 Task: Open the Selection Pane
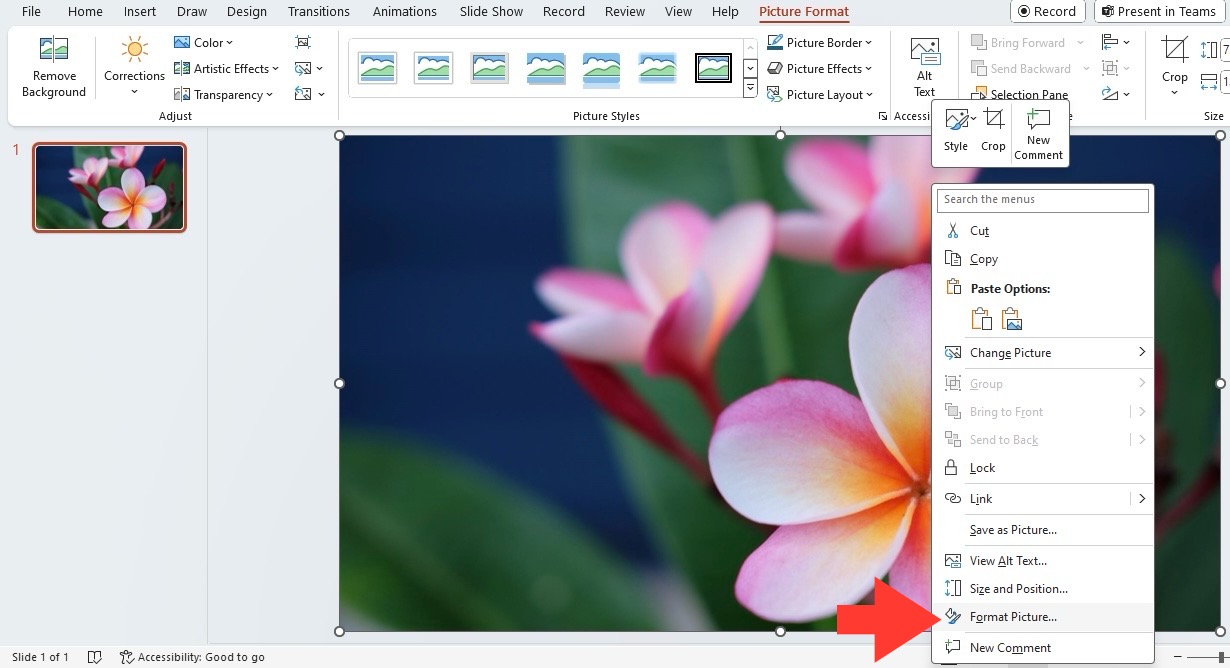[x=1020, y=95]
